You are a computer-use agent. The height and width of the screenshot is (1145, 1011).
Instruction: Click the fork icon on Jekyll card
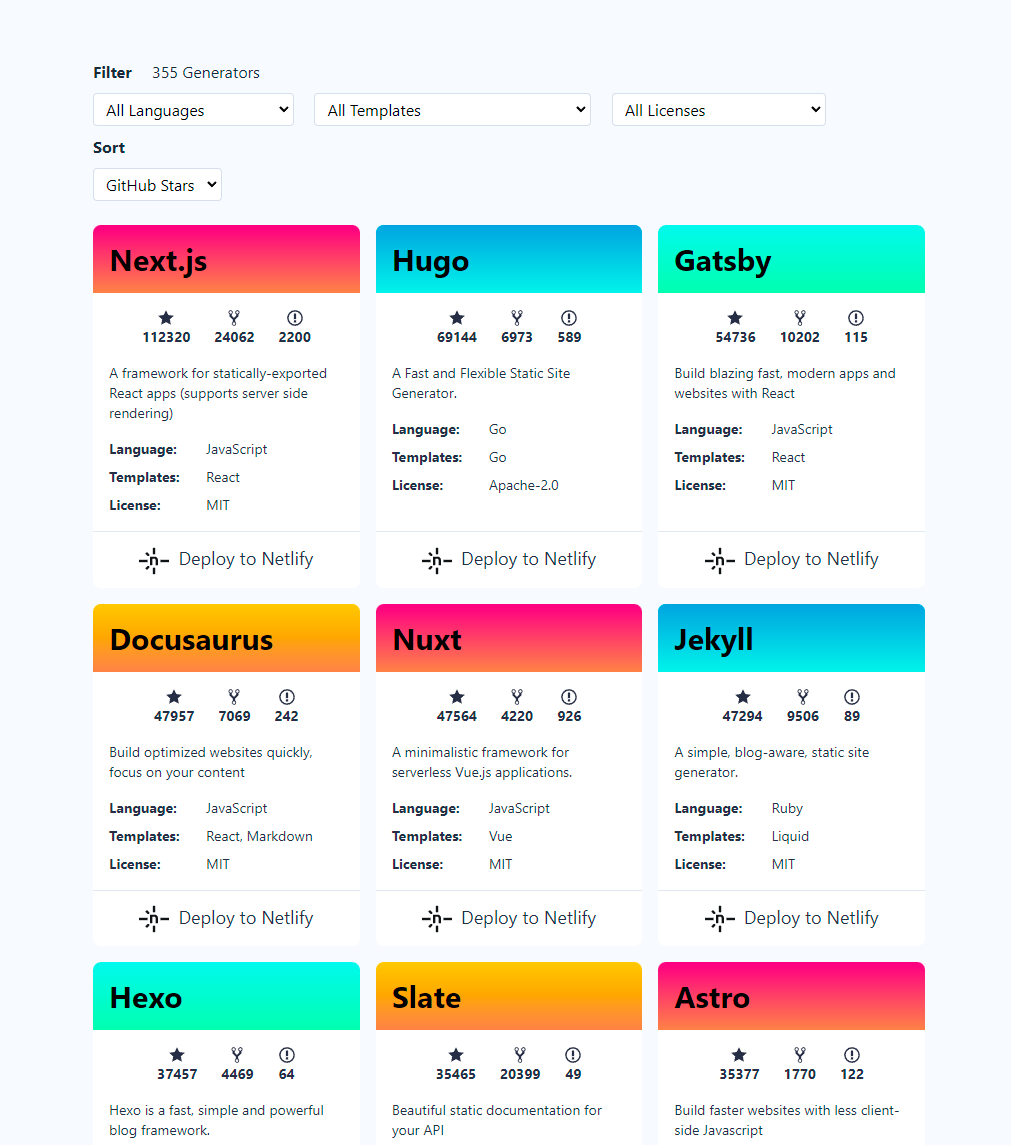coord(802,697)
